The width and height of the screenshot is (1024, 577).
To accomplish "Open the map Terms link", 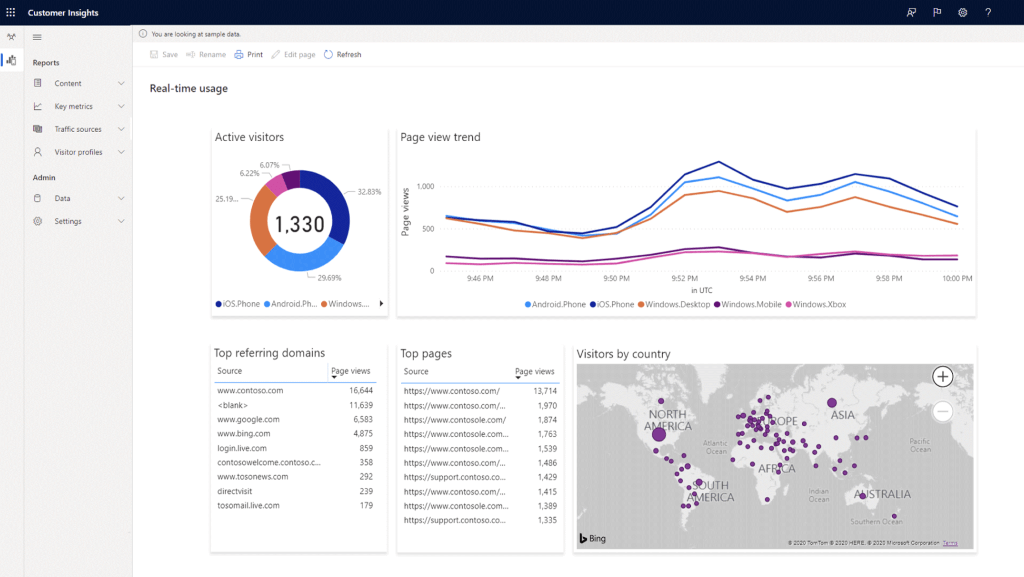I will [x=950, y=543].
